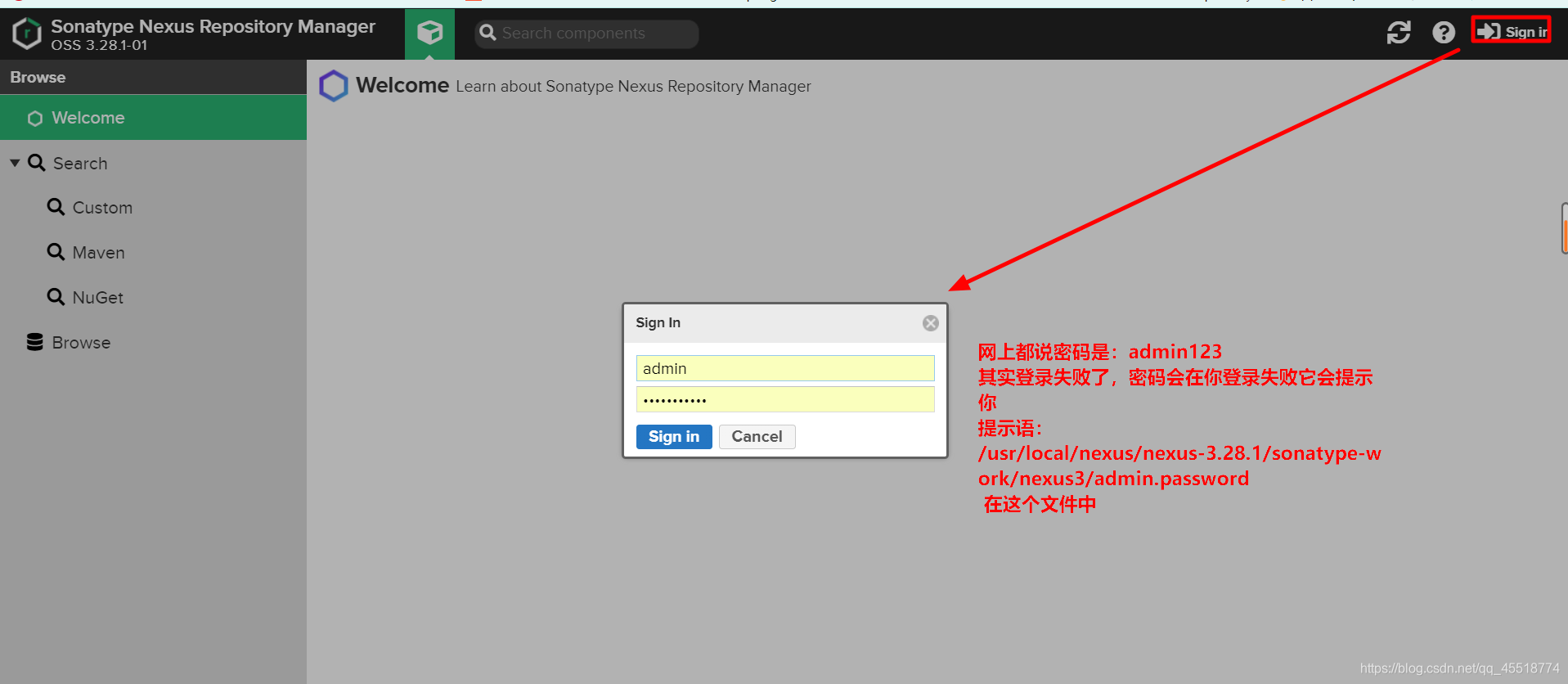The image size is (1568, 684).
Task: Refresh the page with the refresh icon
Action: coord(1399,33)
